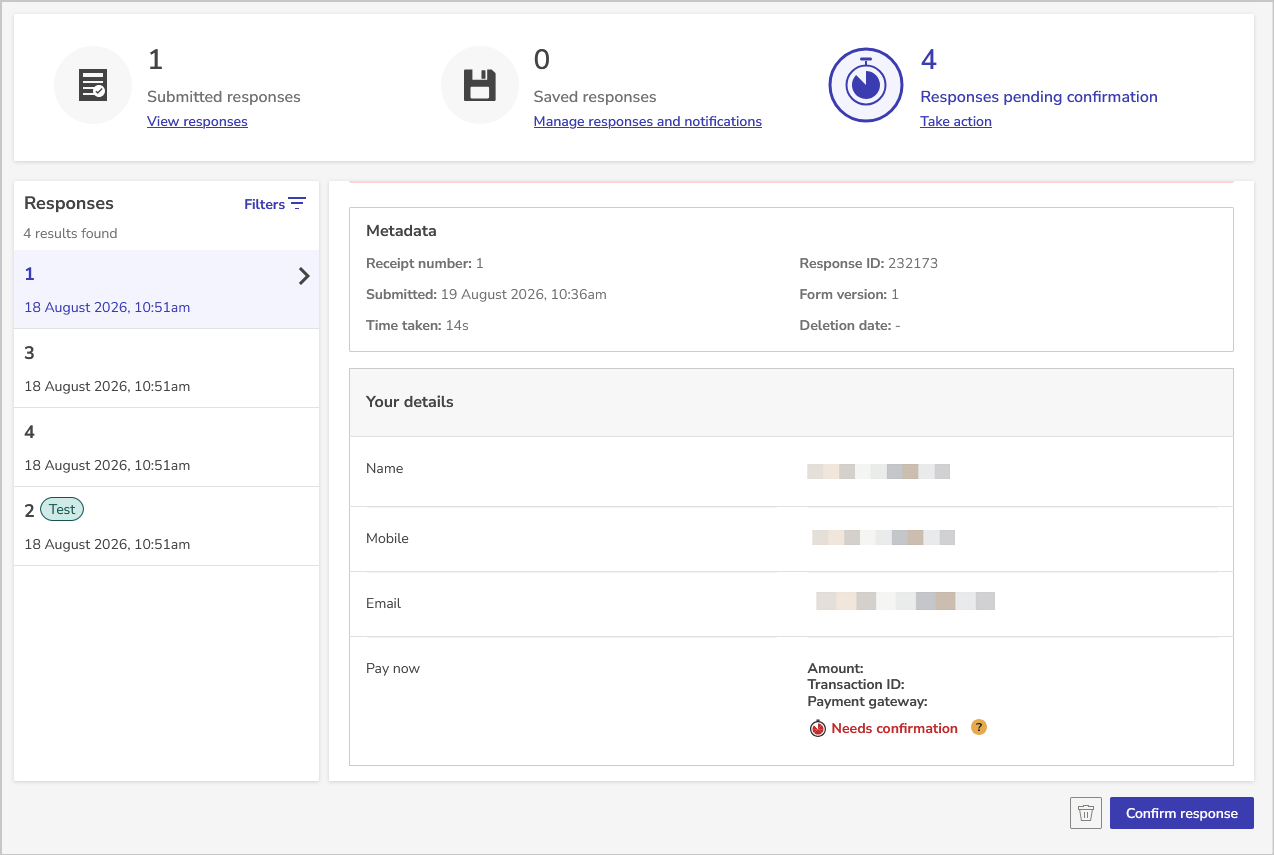Click the Deletion date text
The width and height of the screenshot is (1274, 855).
[x=849, y=325]
